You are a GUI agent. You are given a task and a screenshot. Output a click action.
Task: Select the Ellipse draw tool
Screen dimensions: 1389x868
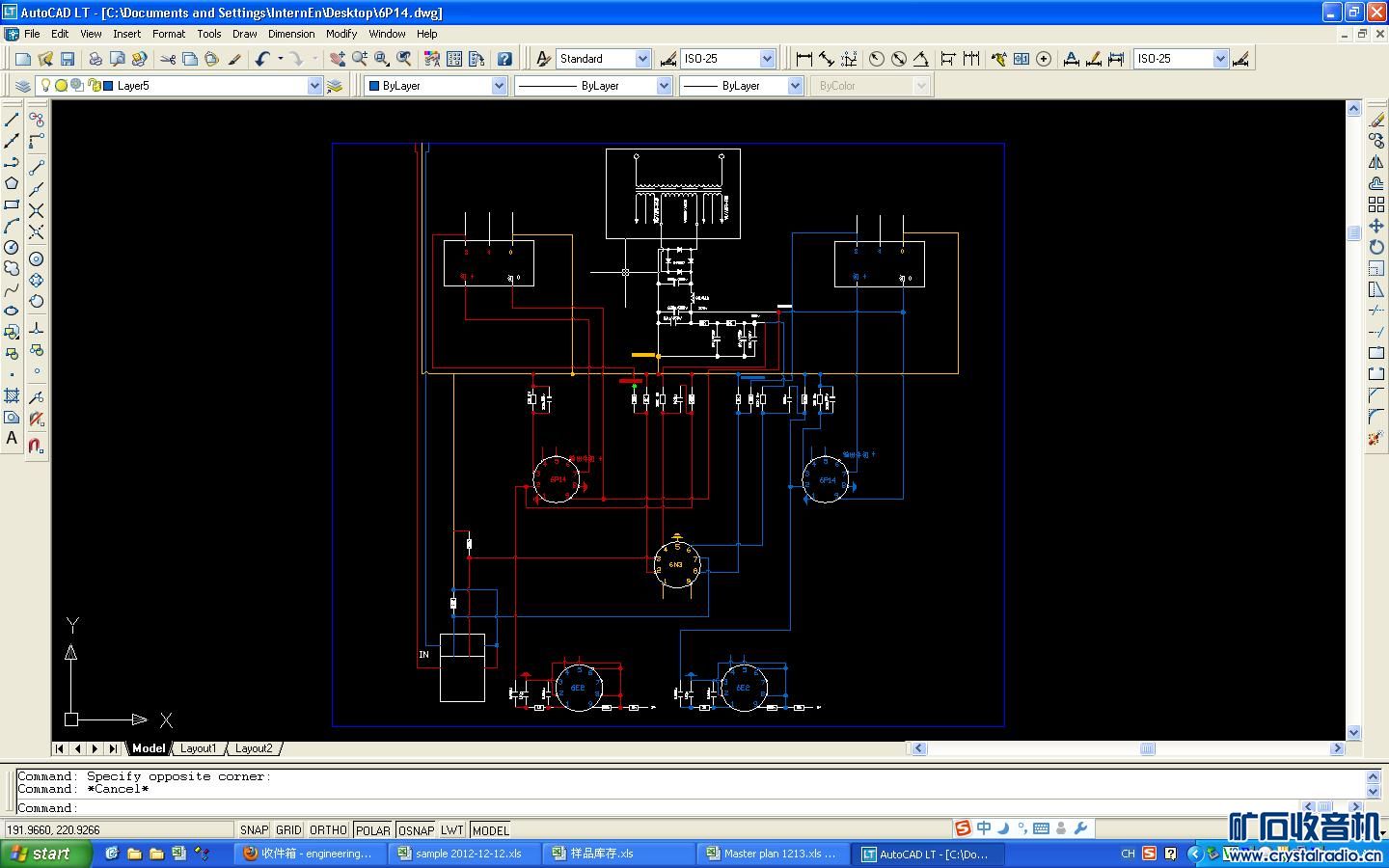point(12,311)
